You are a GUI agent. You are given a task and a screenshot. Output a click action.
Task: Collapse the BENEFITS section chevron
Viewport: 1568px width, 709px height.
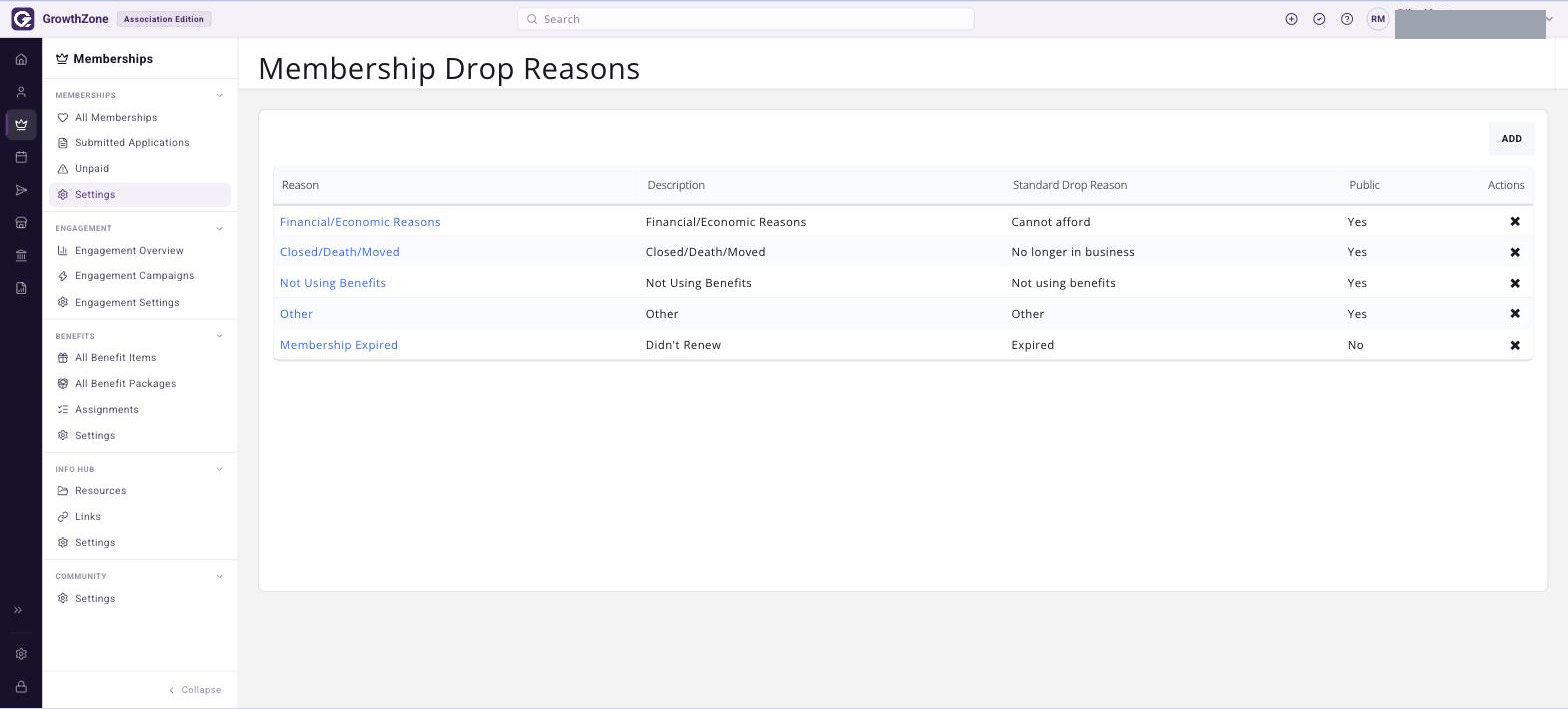point(220,336)
